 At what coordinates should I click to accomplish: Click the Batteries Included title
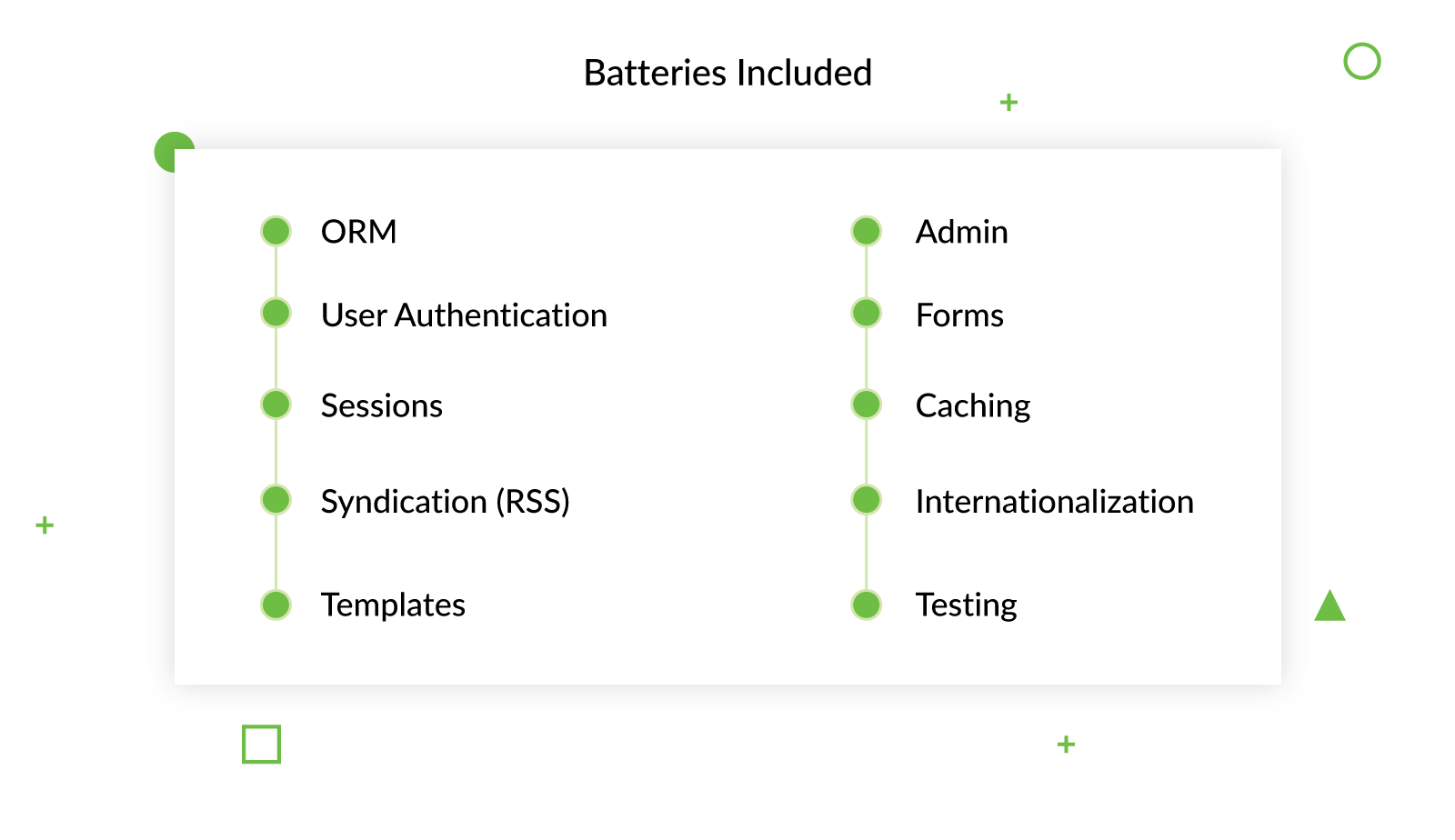pyautogui.click(x=727, y=73)
